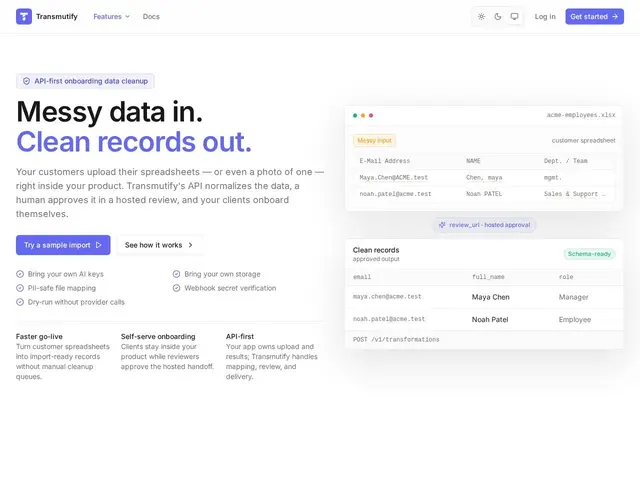
Task: Click the play icon in Try a sample import
Action: click(x=98, y=245)
